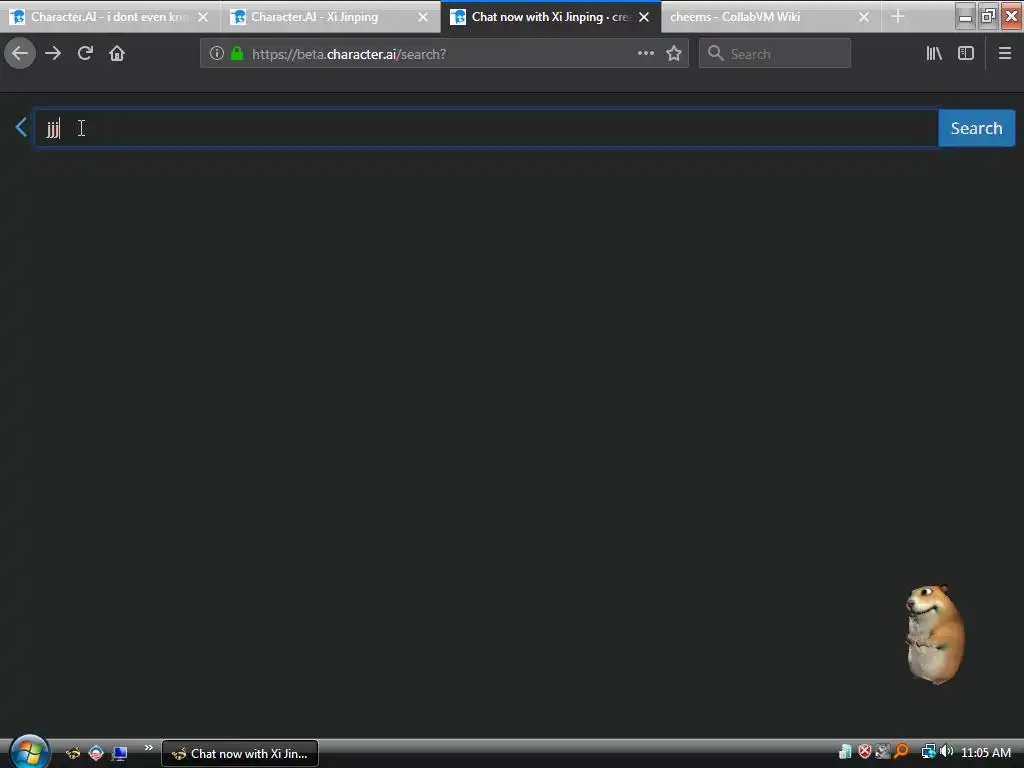Focus the browser Search box
This screenshot has height=768, width=1024.
point(775,54)
